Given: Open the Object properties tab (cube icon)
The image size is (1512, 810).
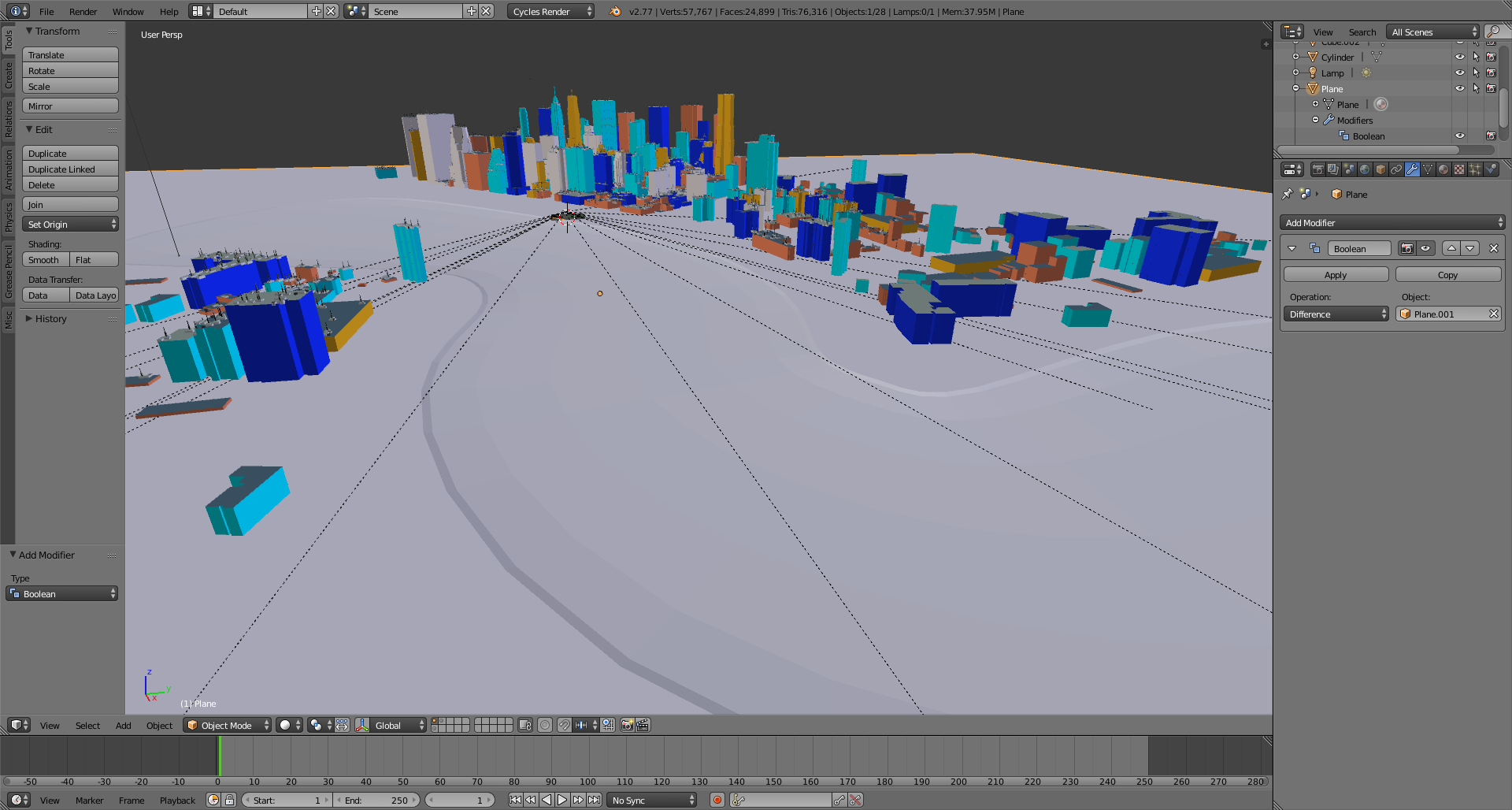Looking at the screenshot, I should 1380,169.
